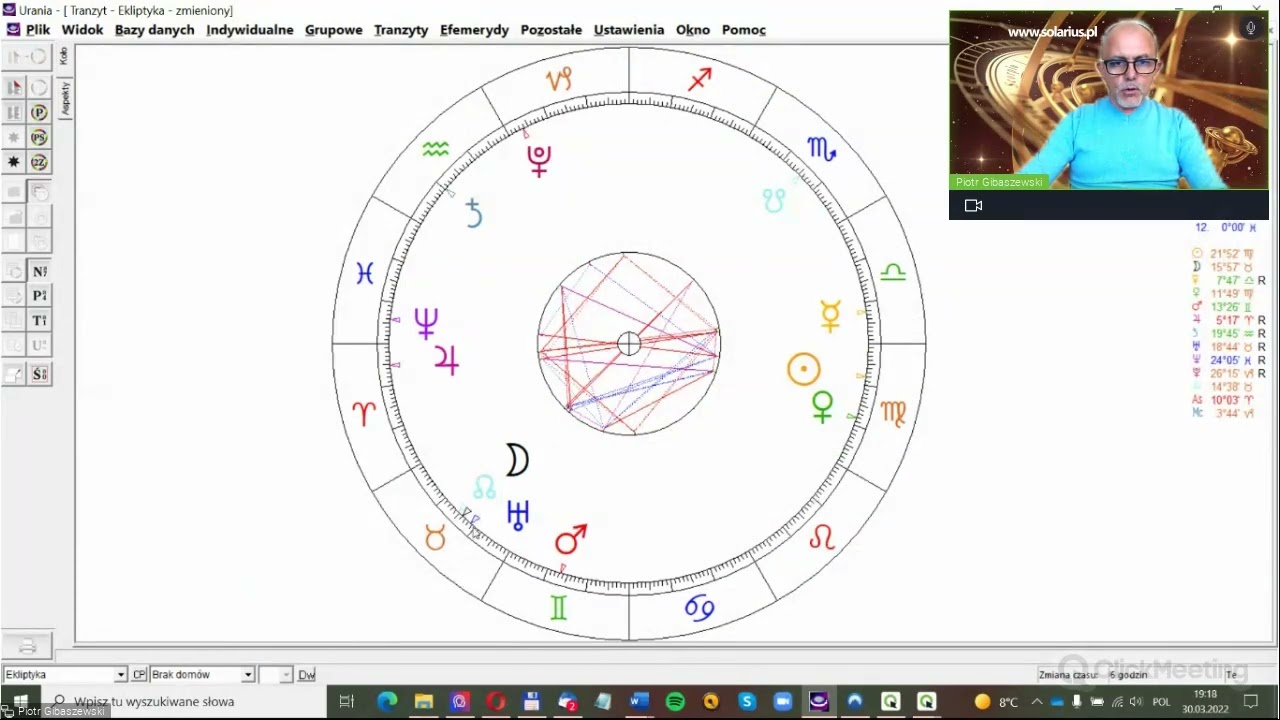The width and height of the screenshot is (1280, 720).
Task: Open the Pozostałe menu
Action: [551, 30]
